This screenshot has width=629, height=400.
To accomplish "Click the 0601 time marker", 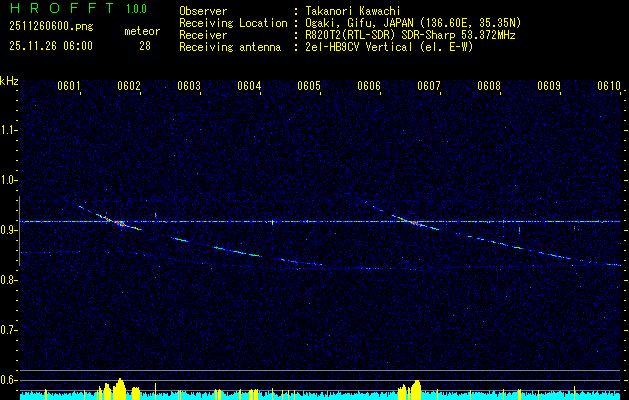I will (x=69, y=87).
